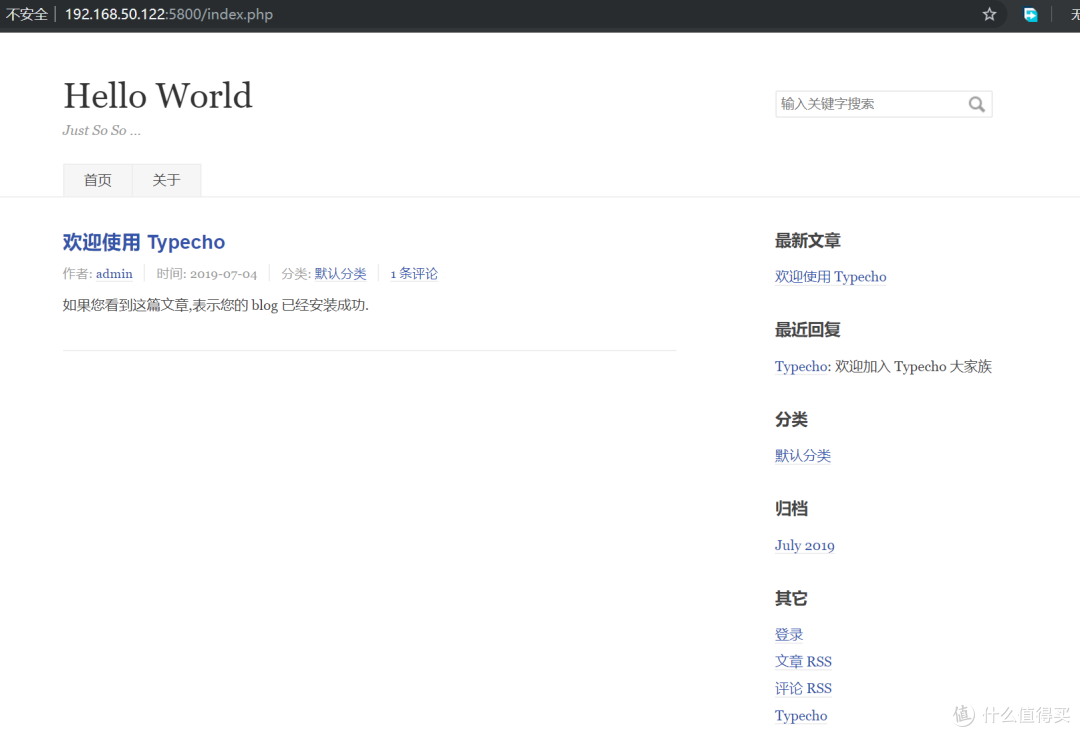Viewport: 1080px width, 737px height.
Task: Click the author link admin
Action: pos(113,273)
